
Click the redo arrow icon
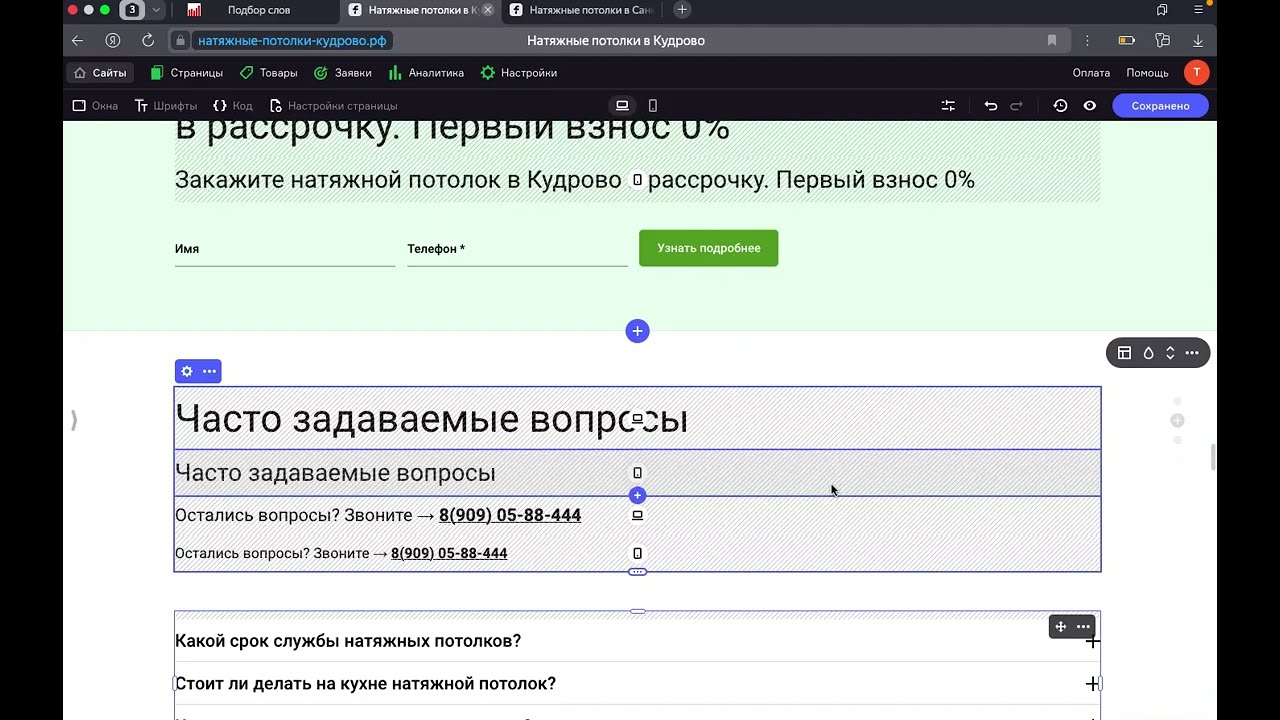1016,106
